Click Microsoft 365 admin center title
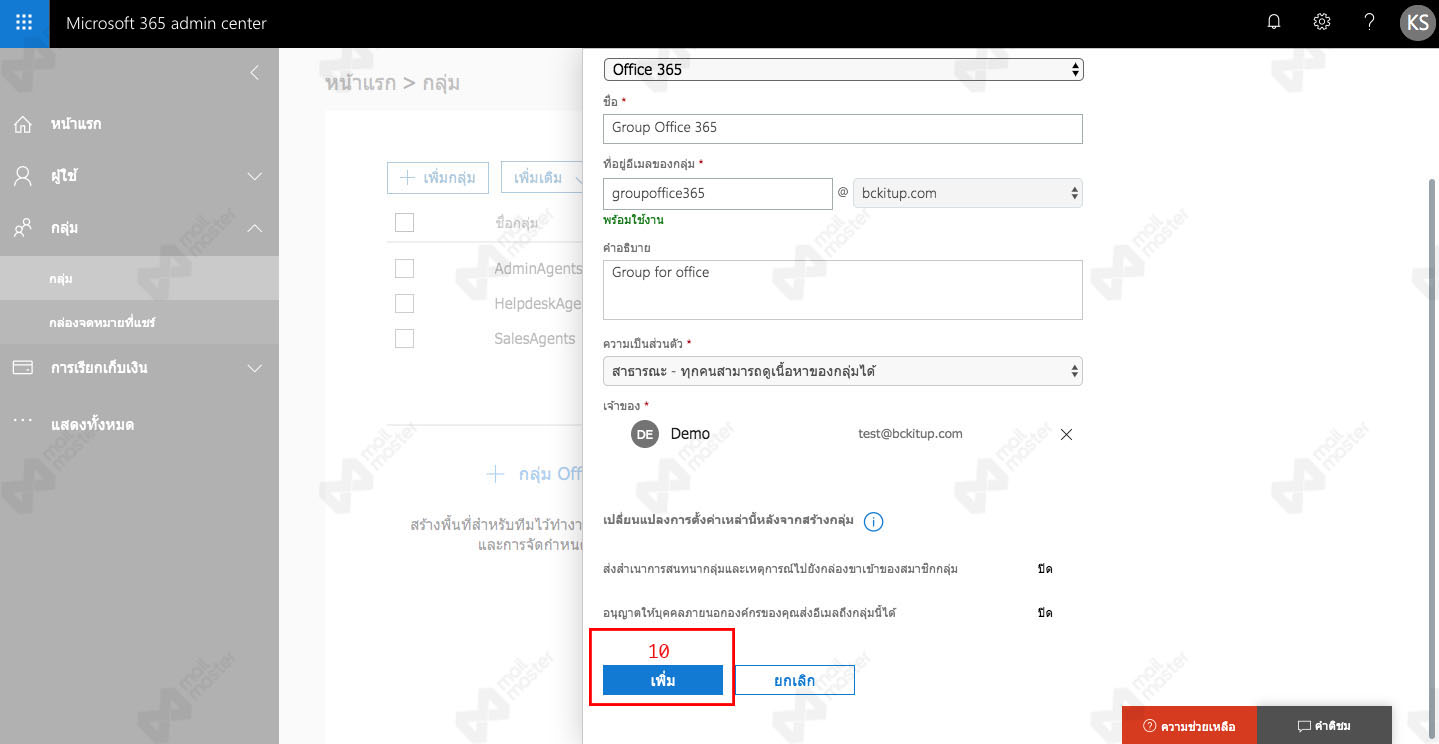1439x744 pixels. (x=166, y=23)
